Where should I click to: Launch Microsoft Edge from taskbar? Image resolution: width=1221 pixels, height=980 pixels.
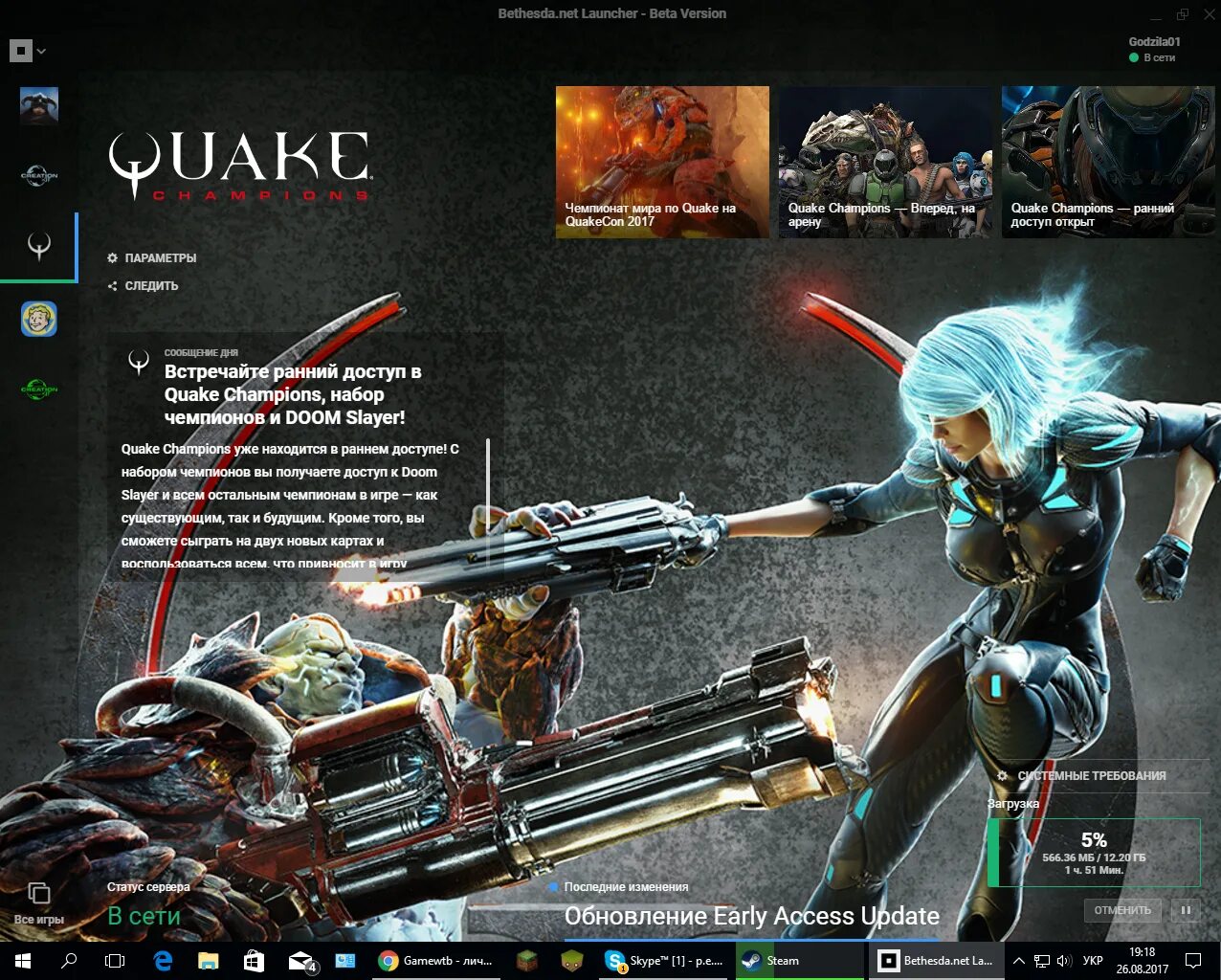pyautogui.click(x=163, y=961)
